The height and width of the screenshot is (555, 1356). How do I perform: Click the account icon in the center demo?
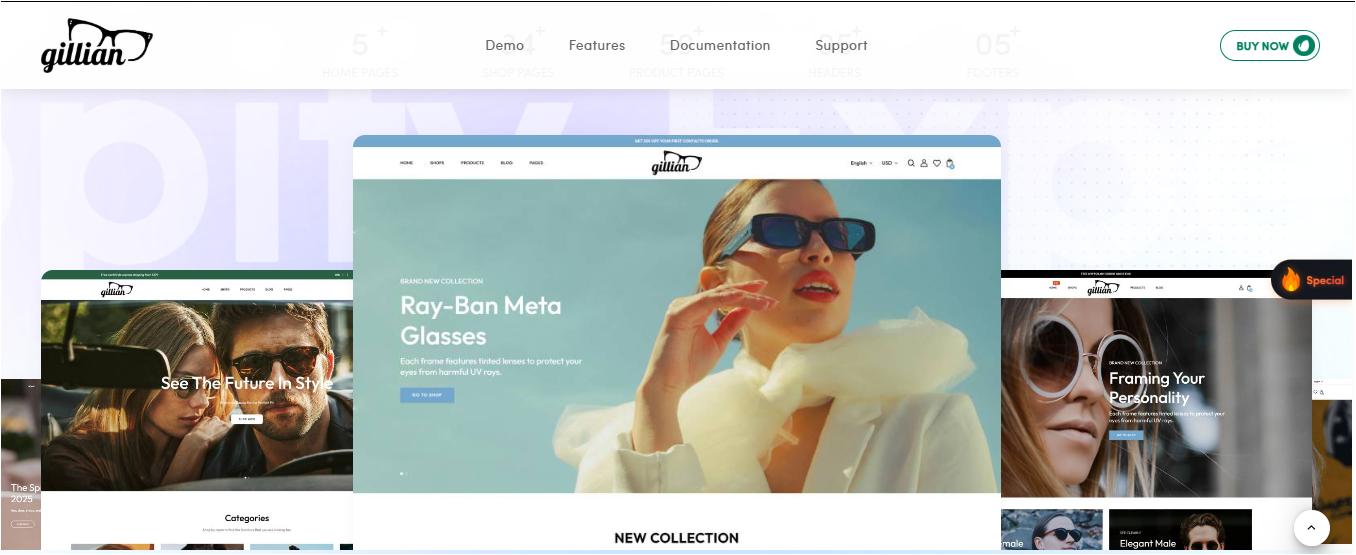point(924,163)
